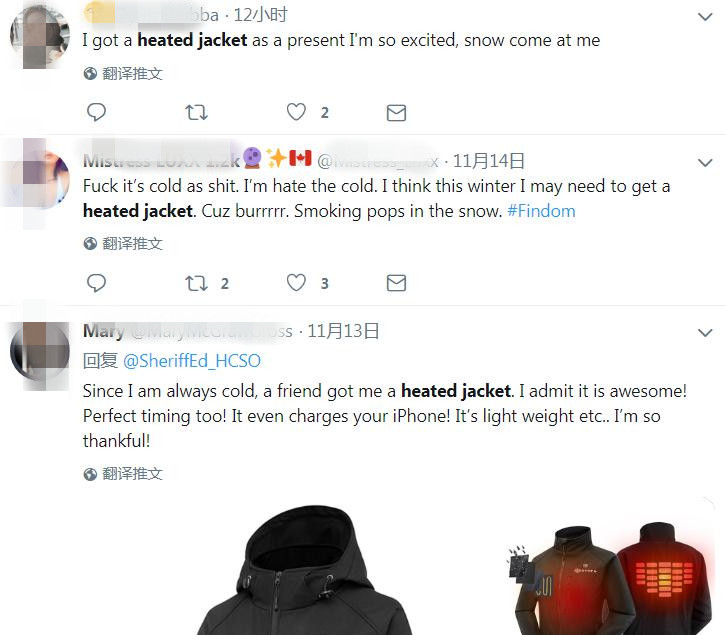
Task: Reply to the #Findom cold weather tweet
Action: point(96,283)
